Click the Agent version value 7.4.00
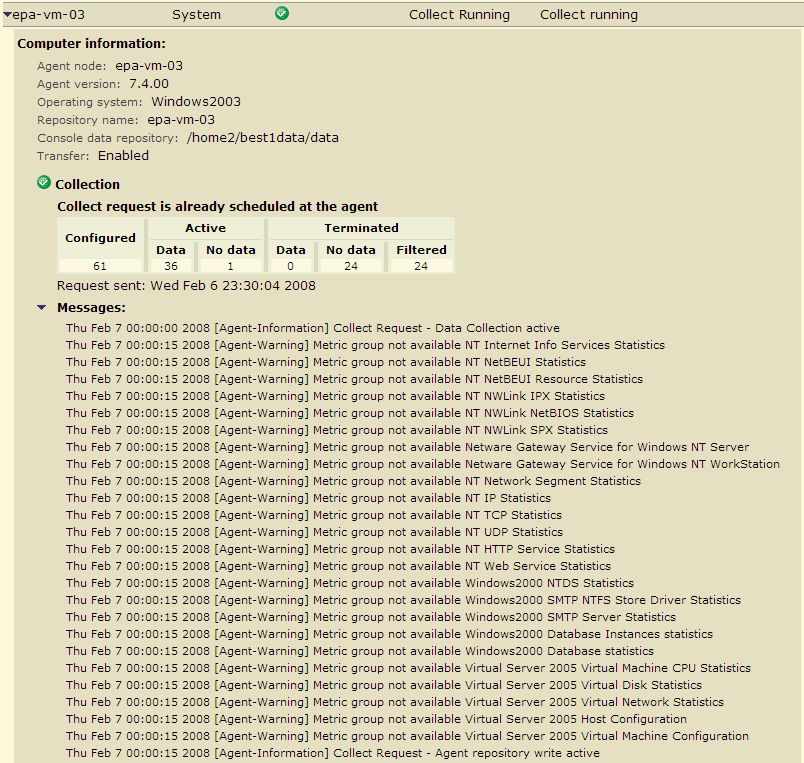This screenshot has width=804, height=763. (x=149, y=84)
